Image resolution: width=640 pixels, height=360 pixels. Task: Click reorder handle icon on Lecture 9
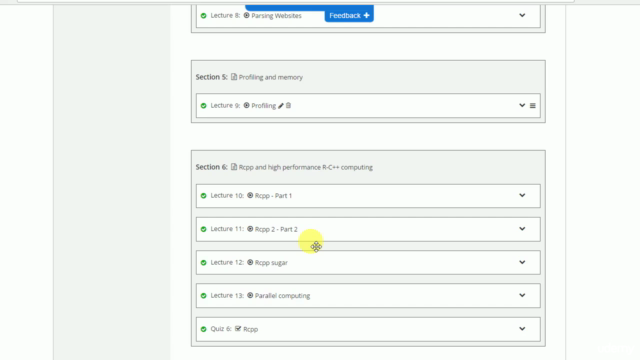pos(533,106)
